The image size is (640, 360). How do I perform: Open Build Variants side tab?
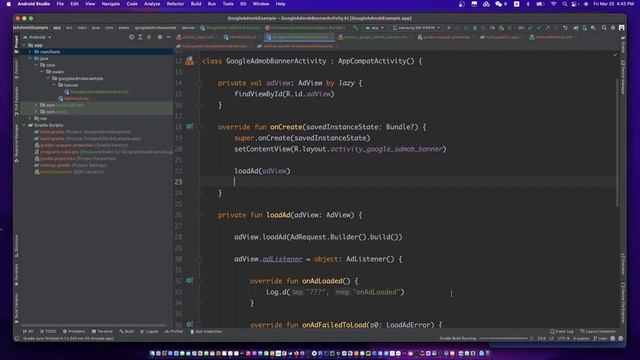click(16, 308)
